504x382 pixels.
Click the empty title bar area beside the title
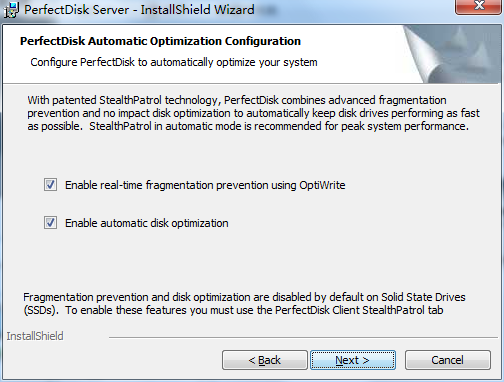[353, 10]
